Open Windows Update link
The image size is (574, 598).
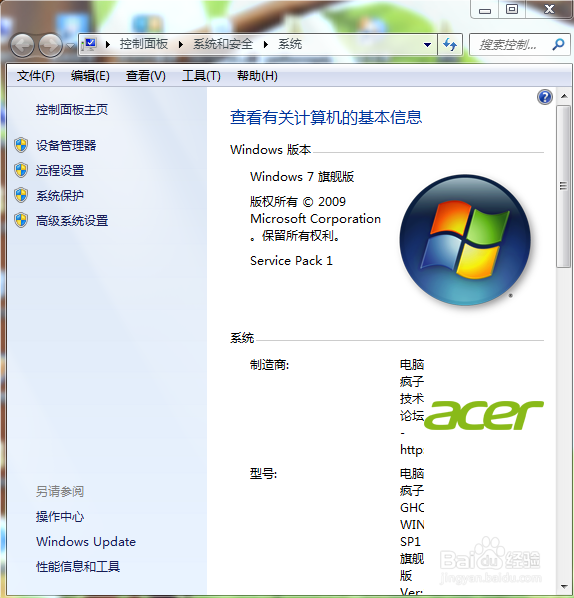click(x=86, y=542)
